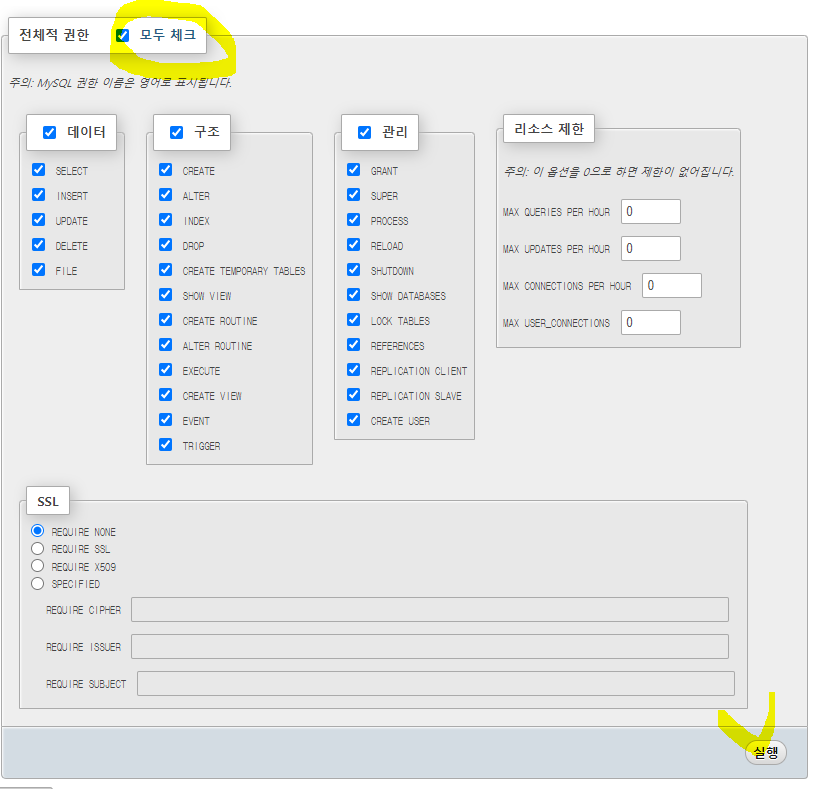
Task: Uncheck the SHUTDOWN privilege
Action: [354, 269]
